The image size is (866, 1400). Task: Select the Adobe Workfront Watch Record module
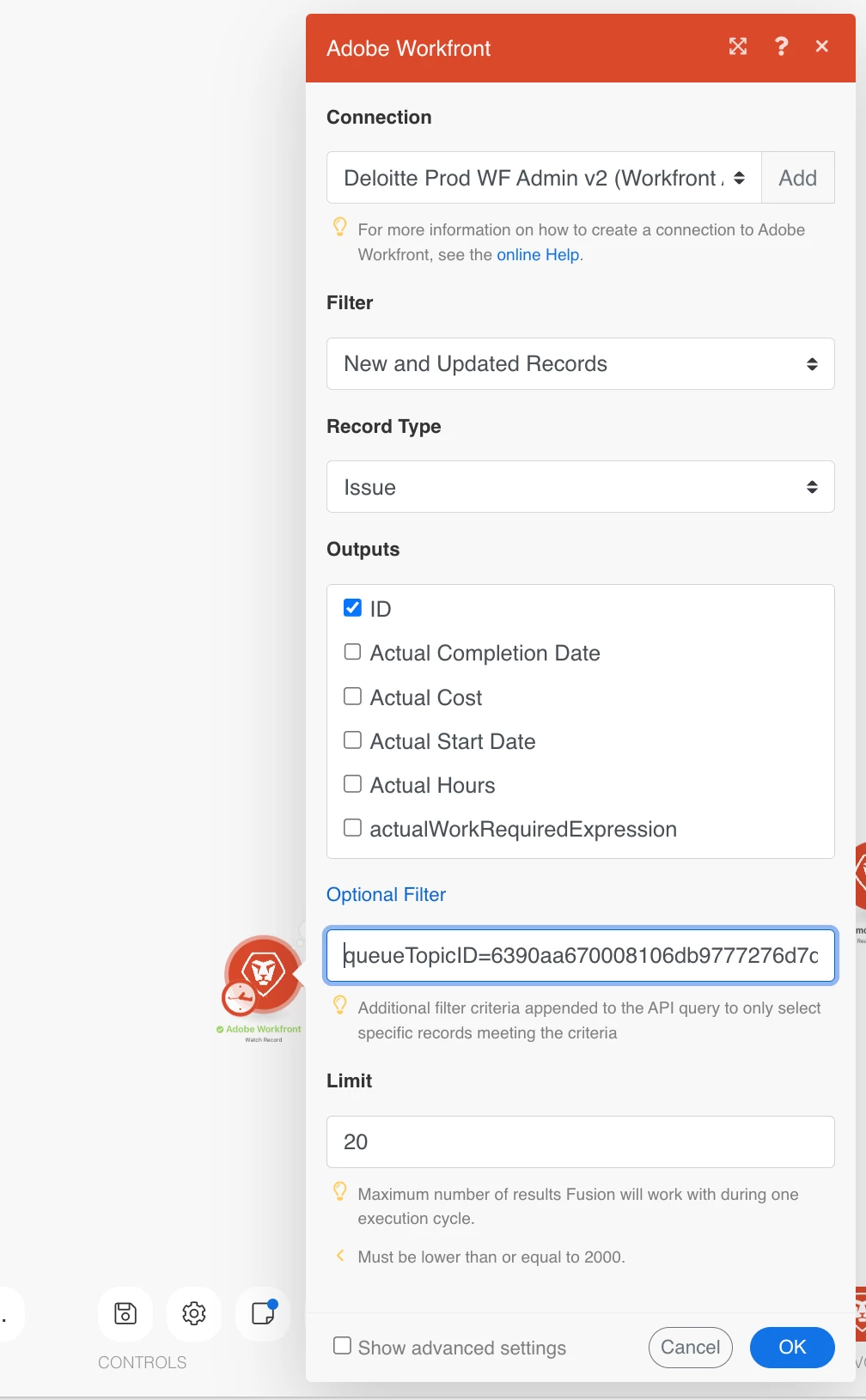coord(264,974)
